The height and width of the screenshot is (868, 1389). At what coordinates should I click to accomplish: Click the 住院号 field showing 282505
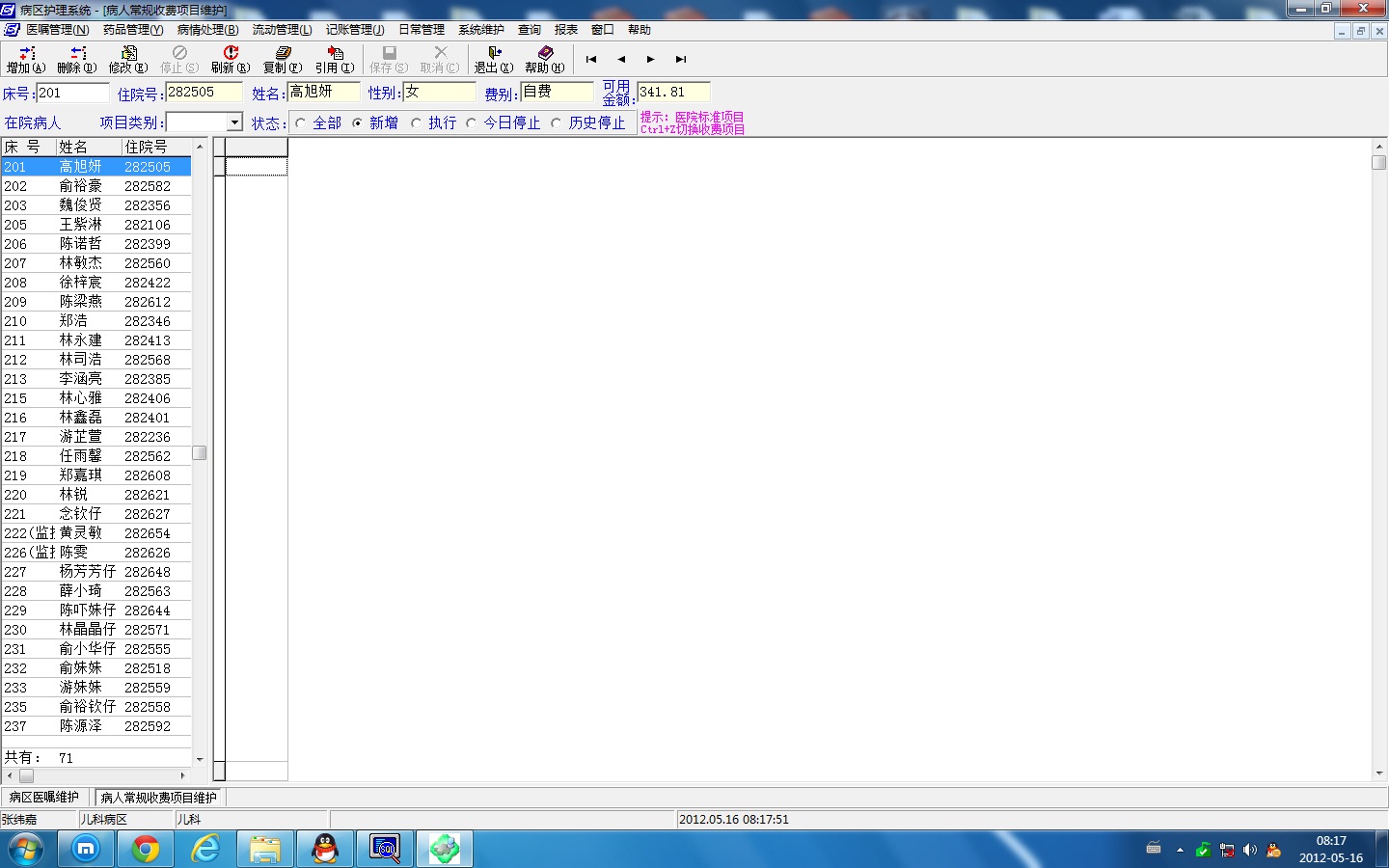[204, 93]
